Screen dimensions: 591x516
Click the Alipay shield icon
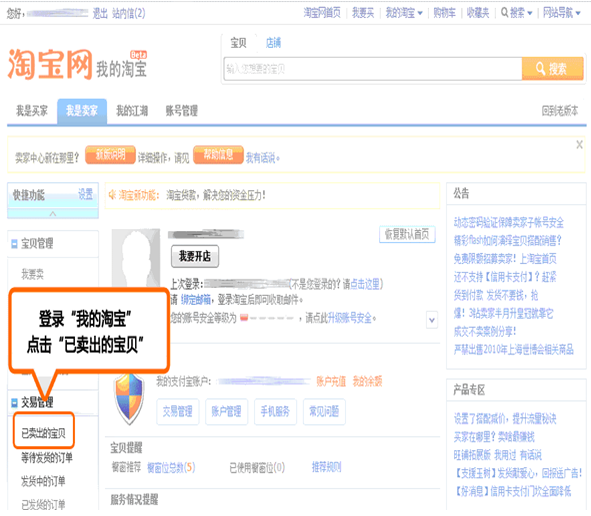point(129,399)
